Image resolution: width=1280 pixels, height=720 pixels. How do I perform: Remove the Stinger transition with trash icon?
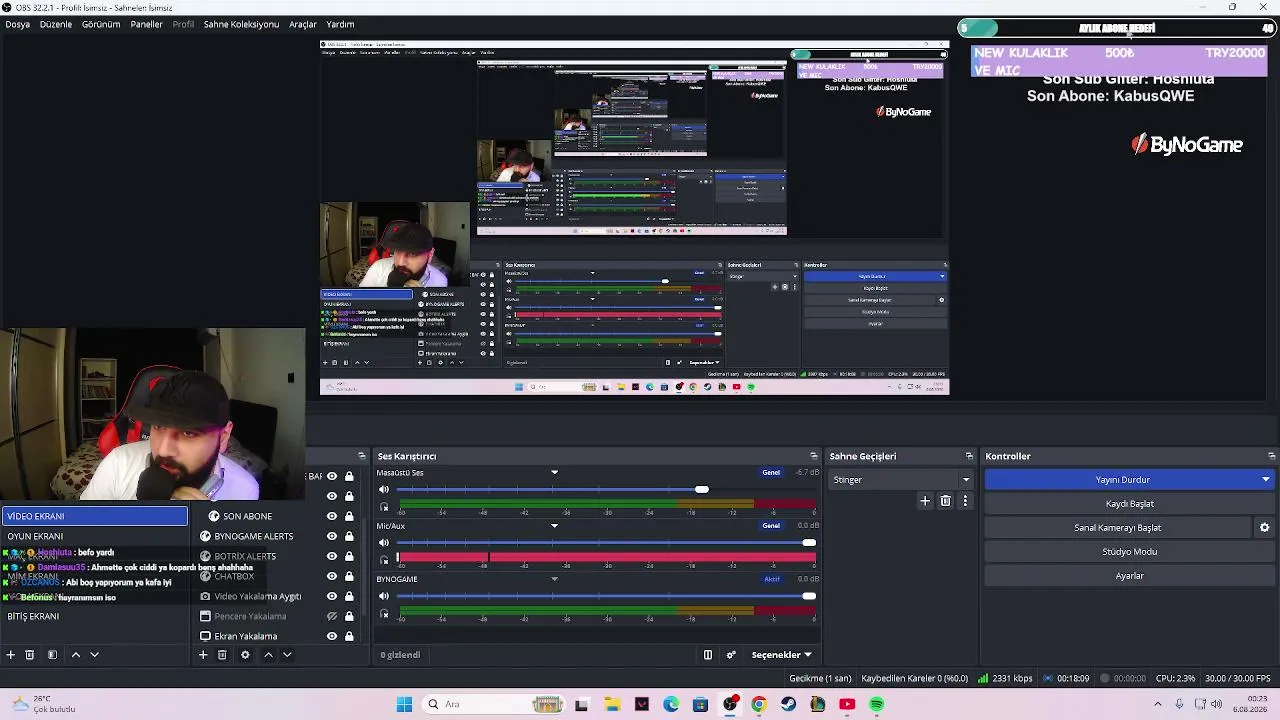pyautogui.click(x=945, y=501)
